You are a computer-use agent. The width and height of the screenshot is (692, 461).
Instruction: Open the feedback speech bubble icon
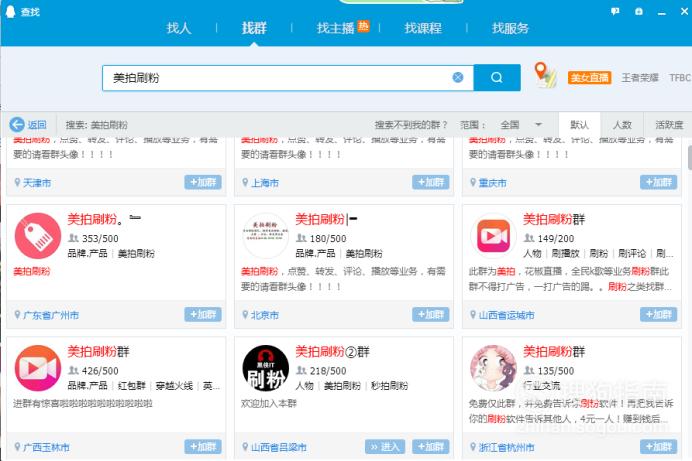pos(615,11)
